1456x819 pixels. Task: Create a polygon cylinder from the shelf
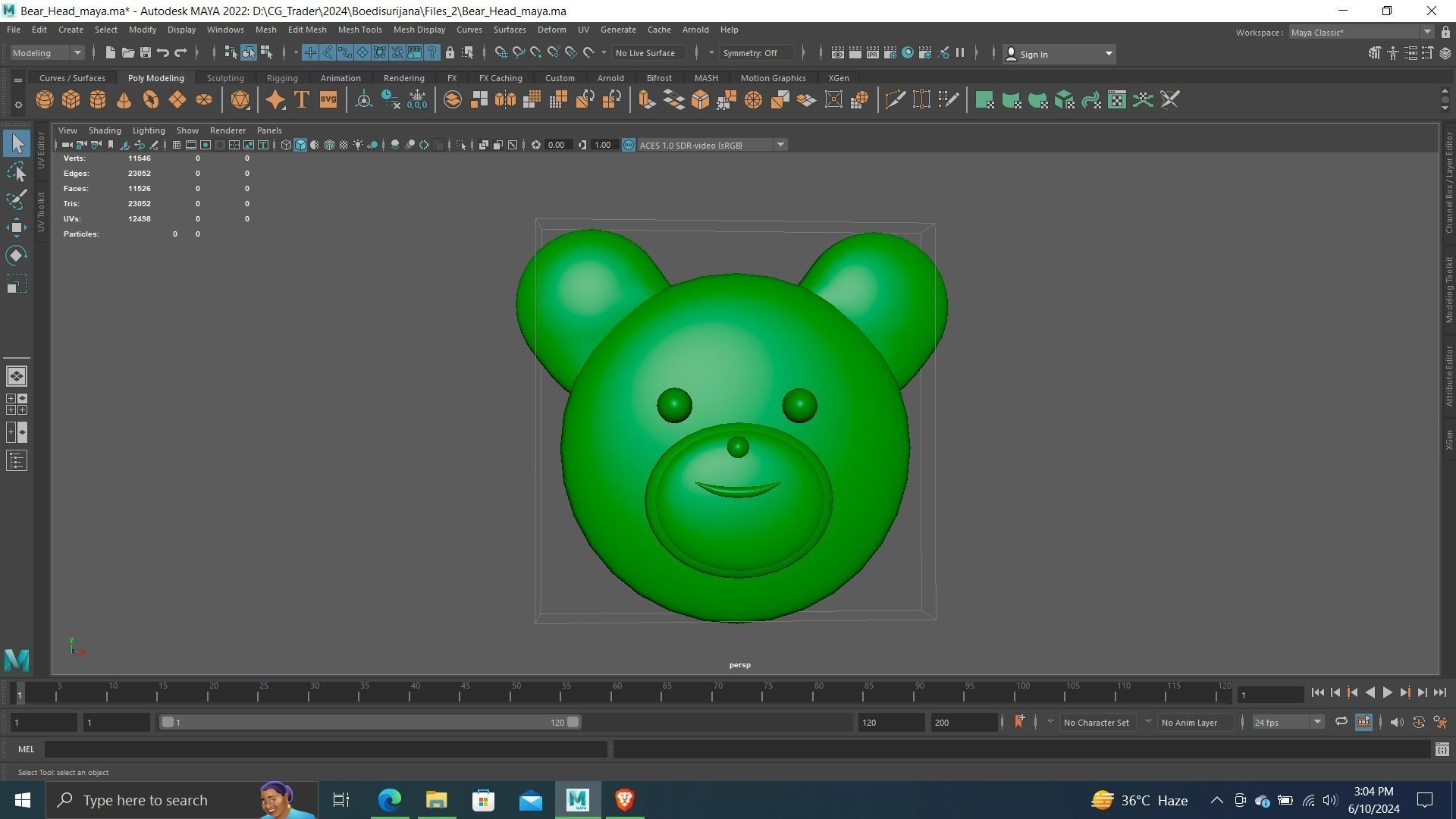98,100
